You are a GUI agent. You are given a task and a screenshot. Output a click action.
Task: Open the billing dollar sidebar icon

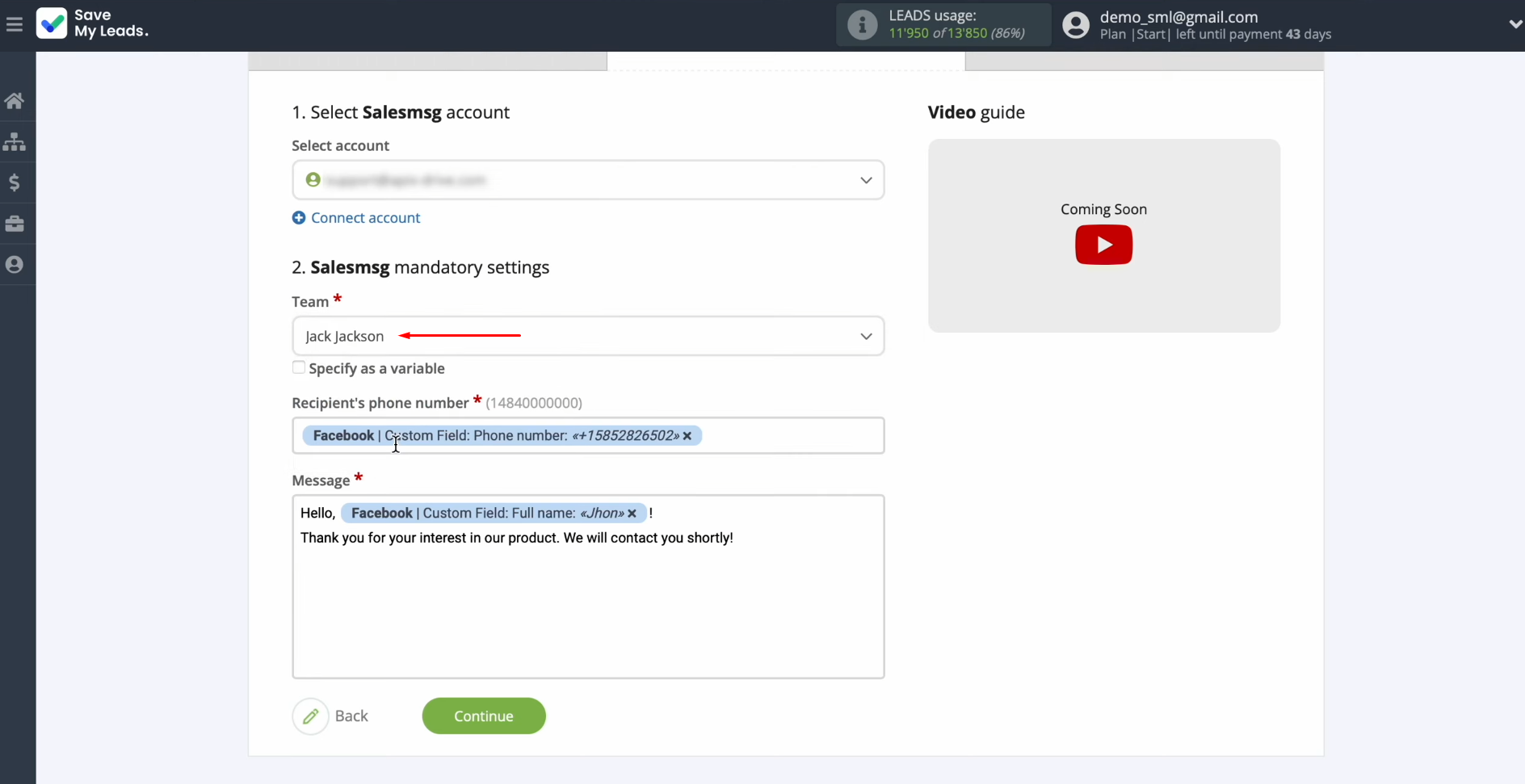pyautogui.click(x=15, y=182)
